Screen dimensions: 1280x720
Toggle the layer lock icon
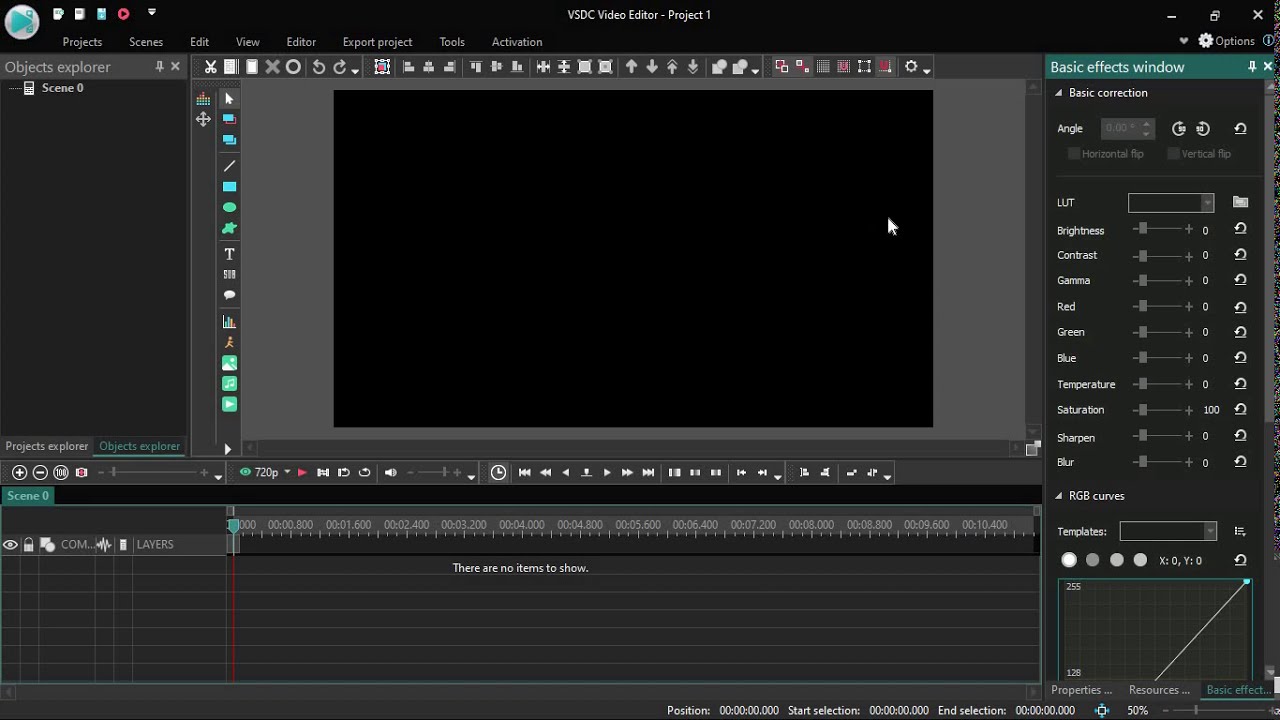(x=28, y=545)
